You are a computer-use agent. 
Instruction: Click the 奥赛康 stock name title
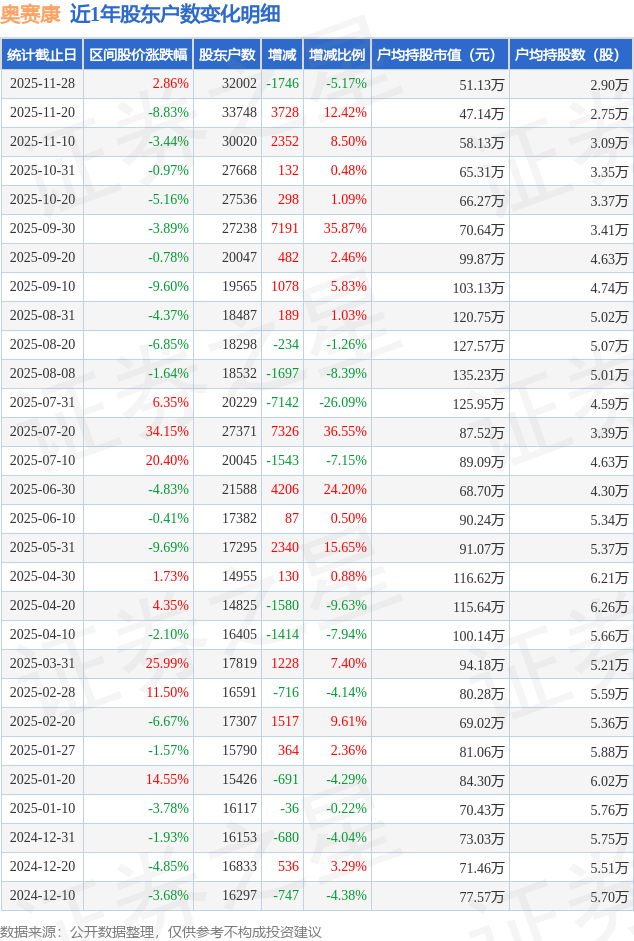(30, 14)
